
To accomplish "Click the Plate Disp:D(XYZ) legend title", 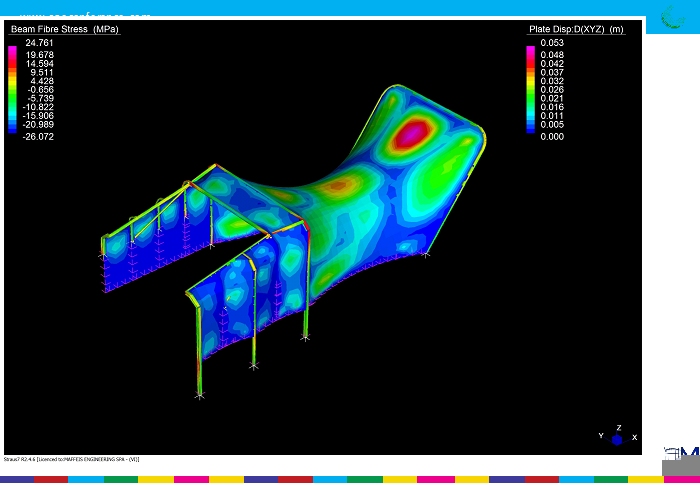I will 576,29.
